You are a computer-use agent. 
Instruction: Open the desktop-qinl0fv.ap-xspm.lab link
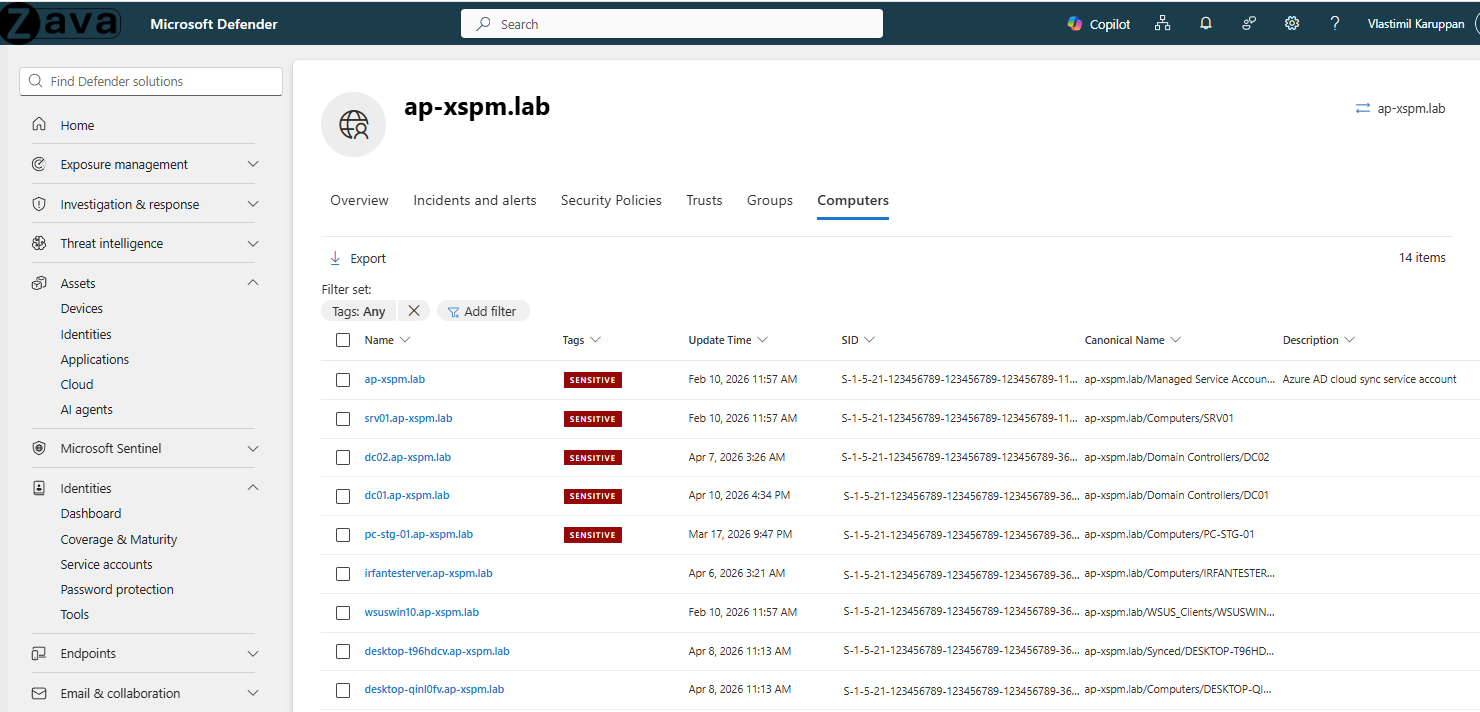[x=434, y=689]
